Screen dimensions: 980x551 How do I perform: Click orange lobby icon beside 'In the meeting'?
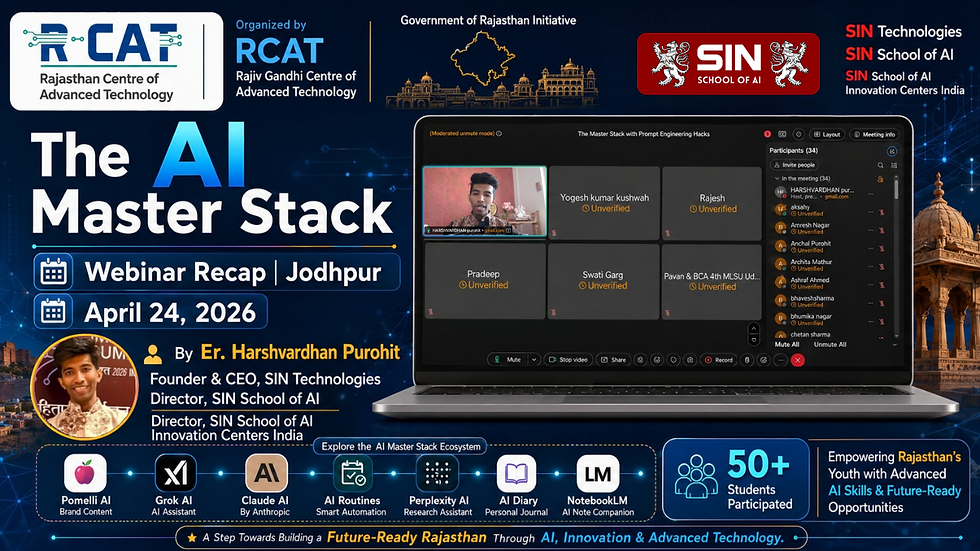[x=880, y=179]
